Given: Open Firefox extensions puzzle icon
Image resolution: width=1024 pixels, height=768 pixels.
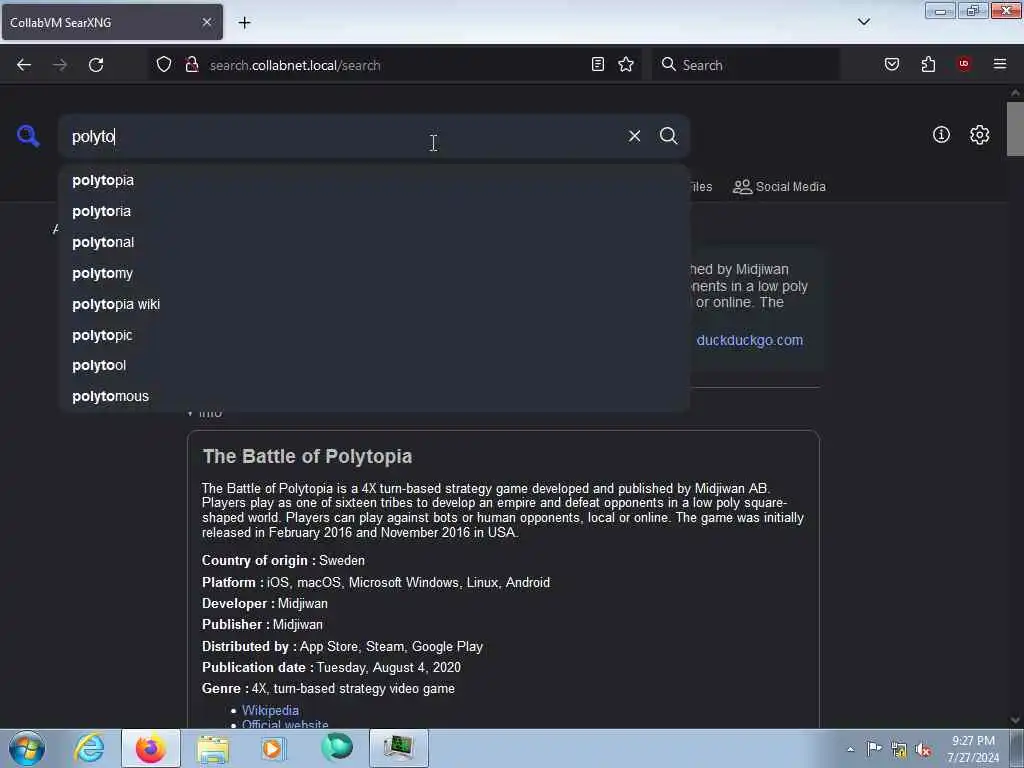Looking at the screenshot, I should pos(928,64).
